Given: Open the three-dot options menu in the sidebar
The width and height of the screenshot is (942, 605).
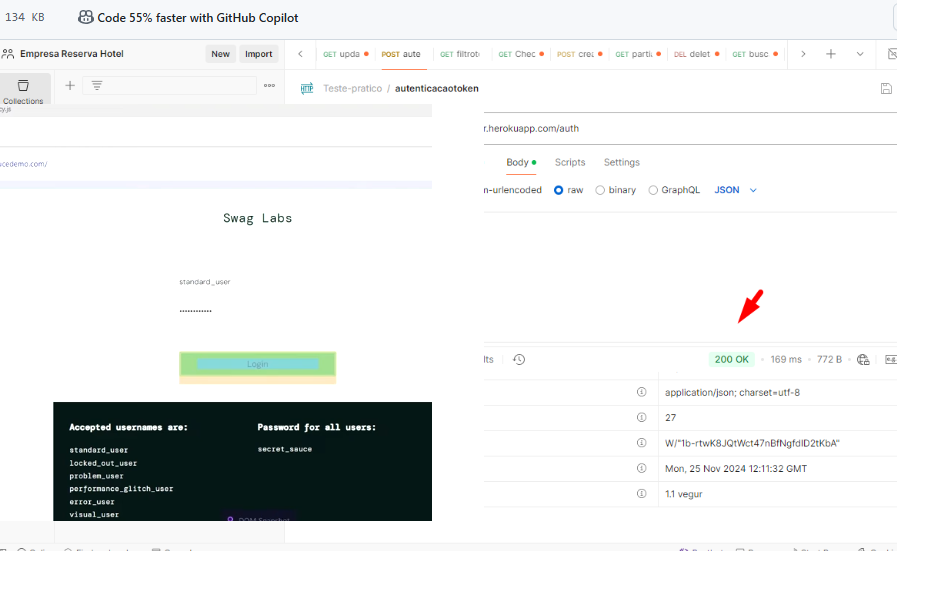Looking at the screenshot, I should [x=269, y=86].
